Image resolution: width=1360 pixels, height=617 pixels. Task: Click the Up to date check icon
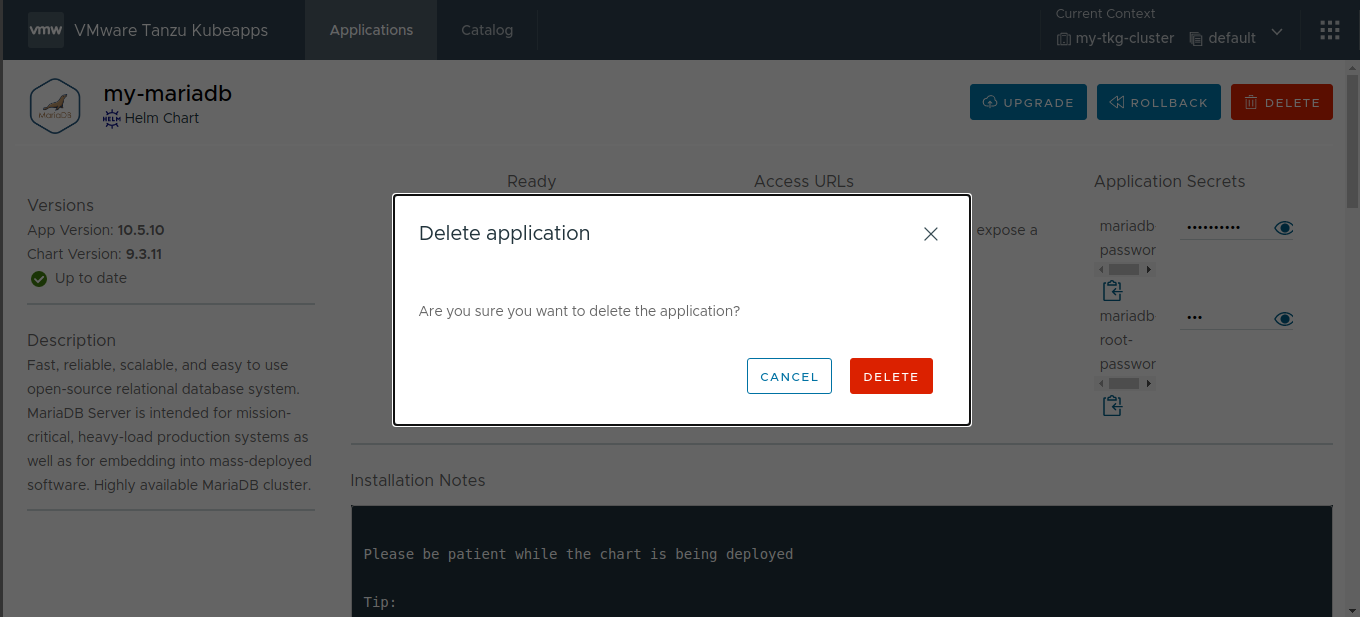pyautogui.click(x=38, y=278)
